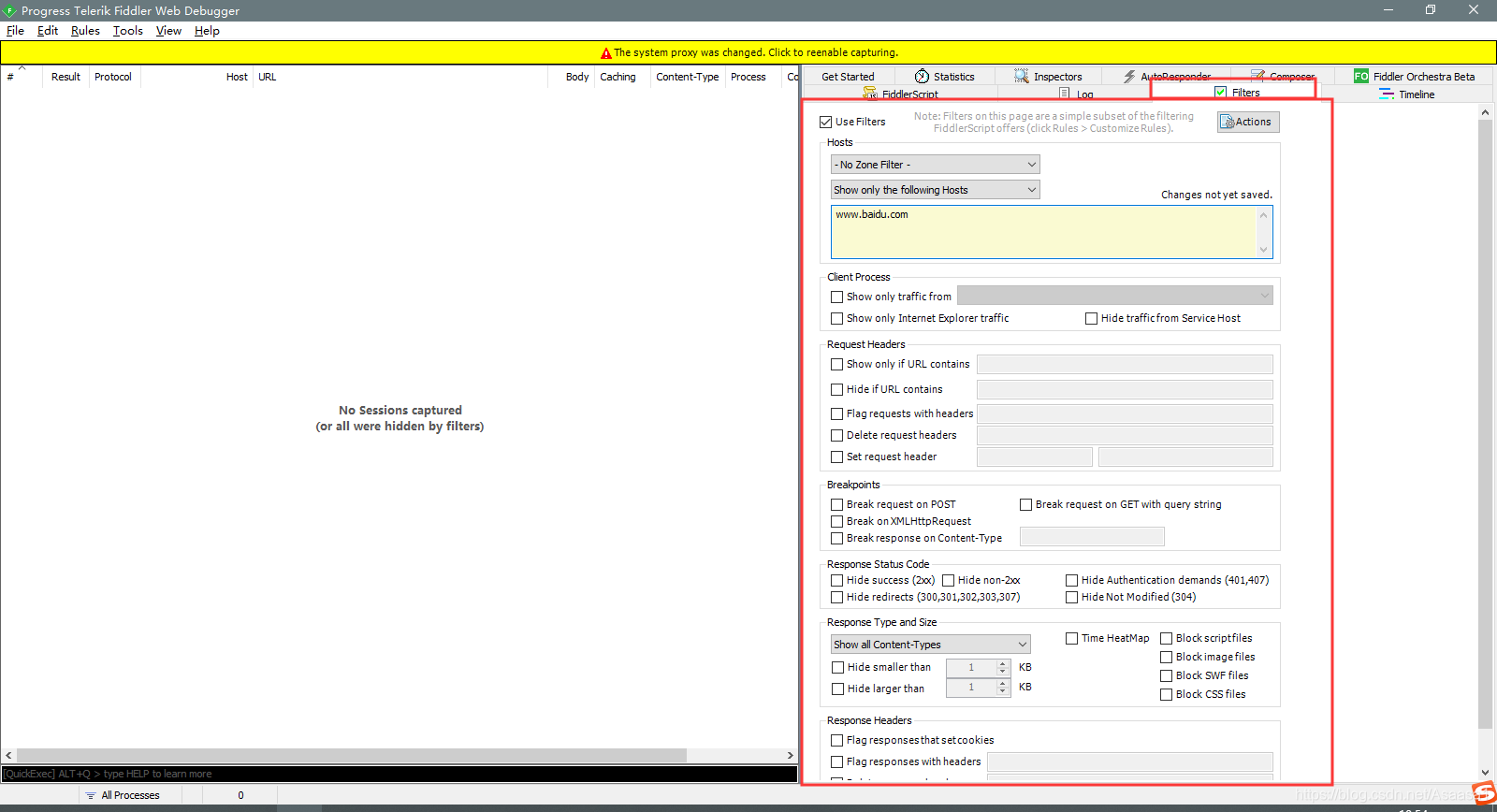Click the Sogou input icon at bottom right
This screenshot has width=1497, height=812.
(x=1485, y=794)
